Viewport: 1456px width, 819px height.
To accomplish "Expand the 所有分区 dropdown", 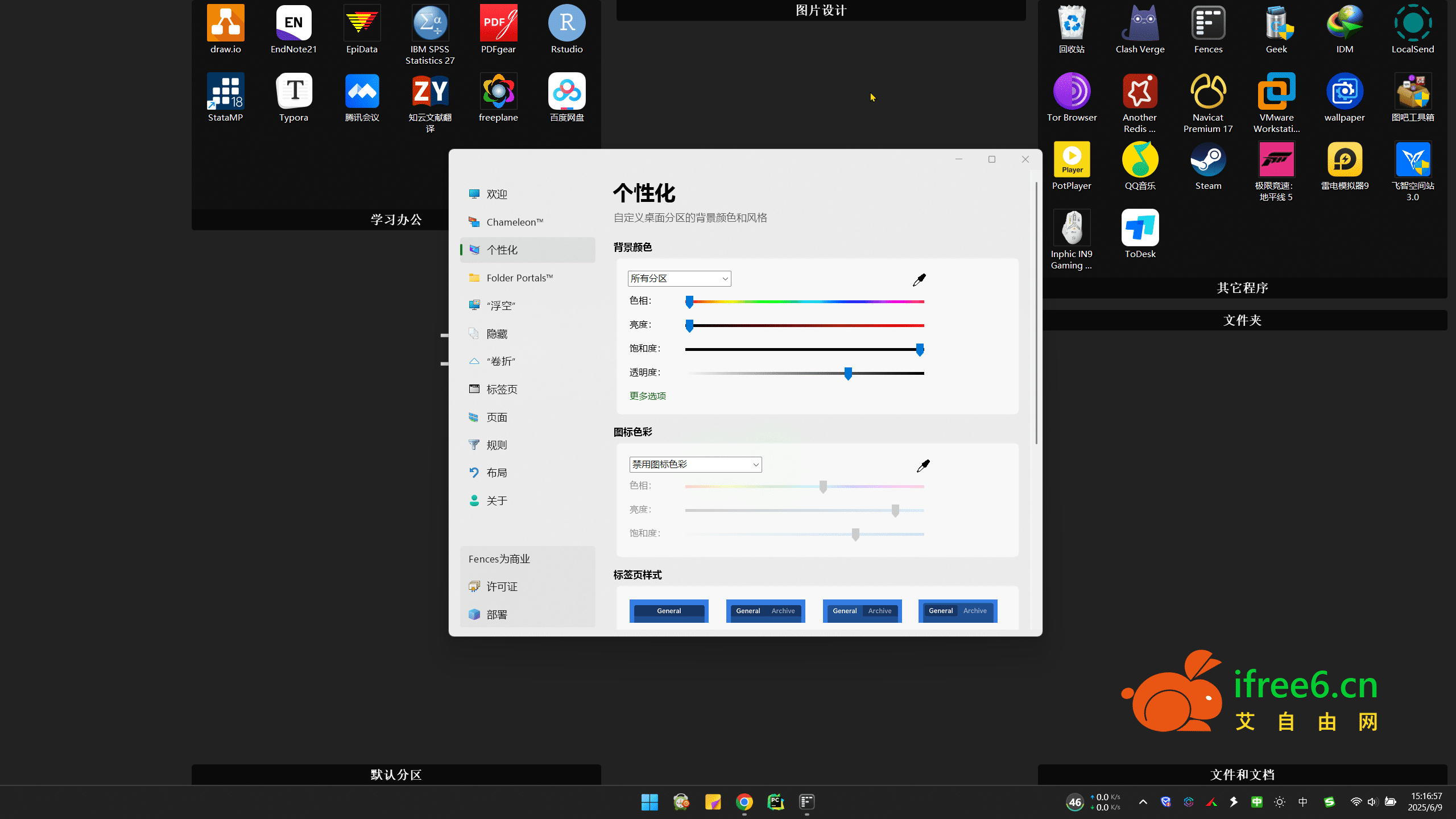I will [x=679, y=279].
